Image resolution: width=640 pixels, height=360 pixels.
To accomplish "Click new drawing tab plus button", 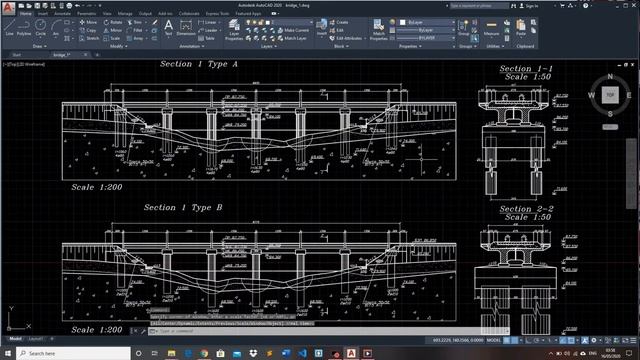I will (97, 55).
